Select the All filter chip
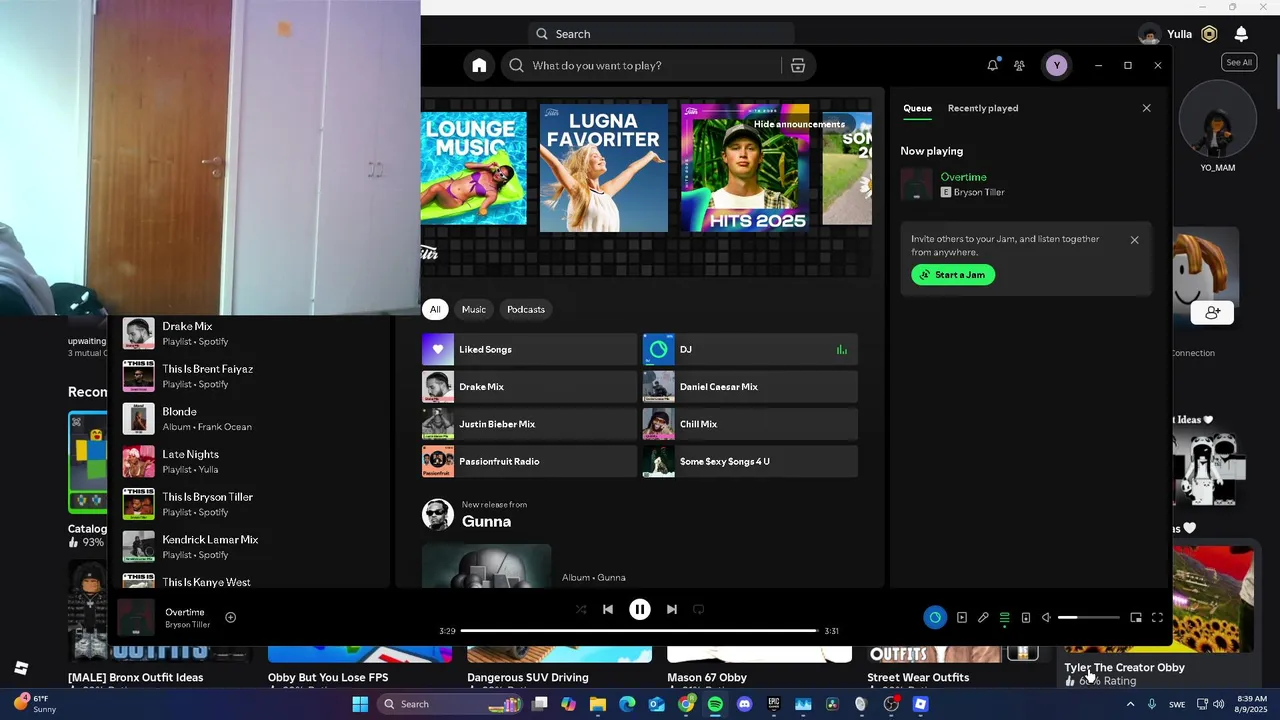Image resolution: width=1280 pixels, height=720 pixels. (x=435, y=309)
